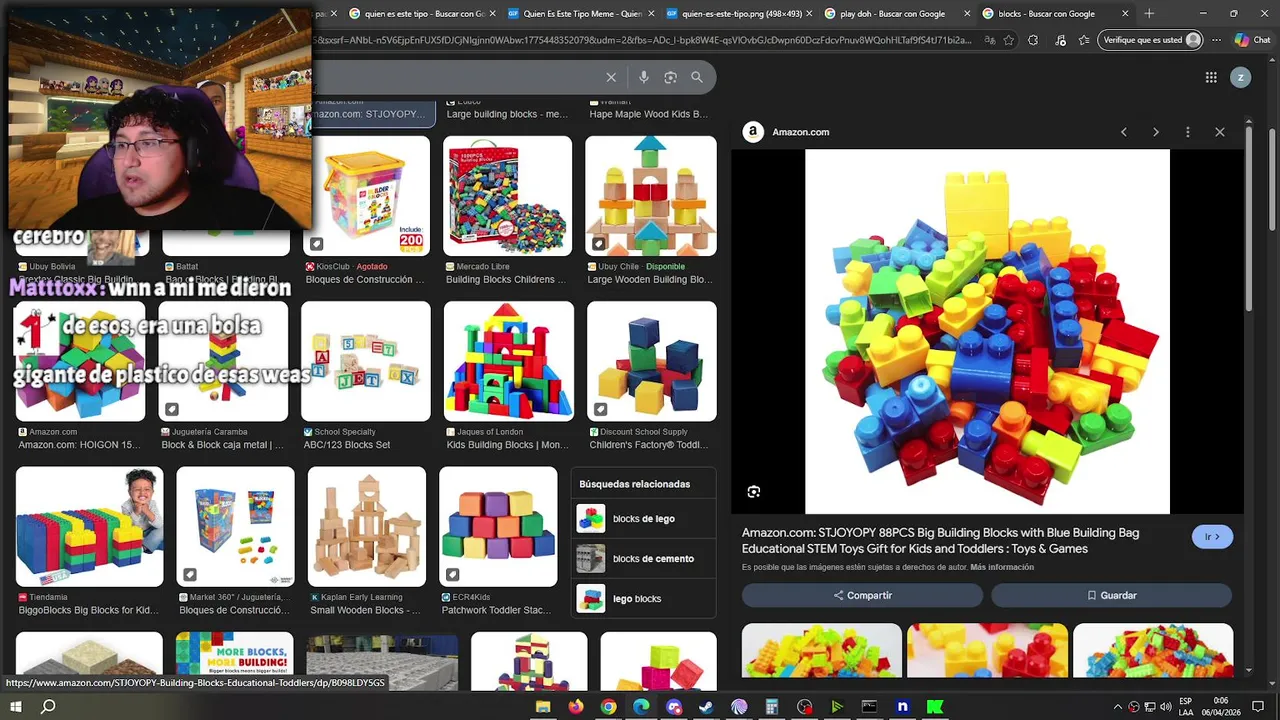Bookmark this page with the star icon
The height and width of the screenshot is (720, 1280).
click(1009, 40)
